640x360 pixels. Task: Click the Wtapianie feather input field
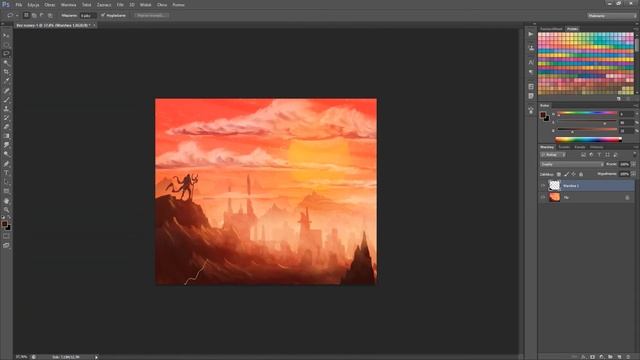pyautogui.click(x=87, y=16)
